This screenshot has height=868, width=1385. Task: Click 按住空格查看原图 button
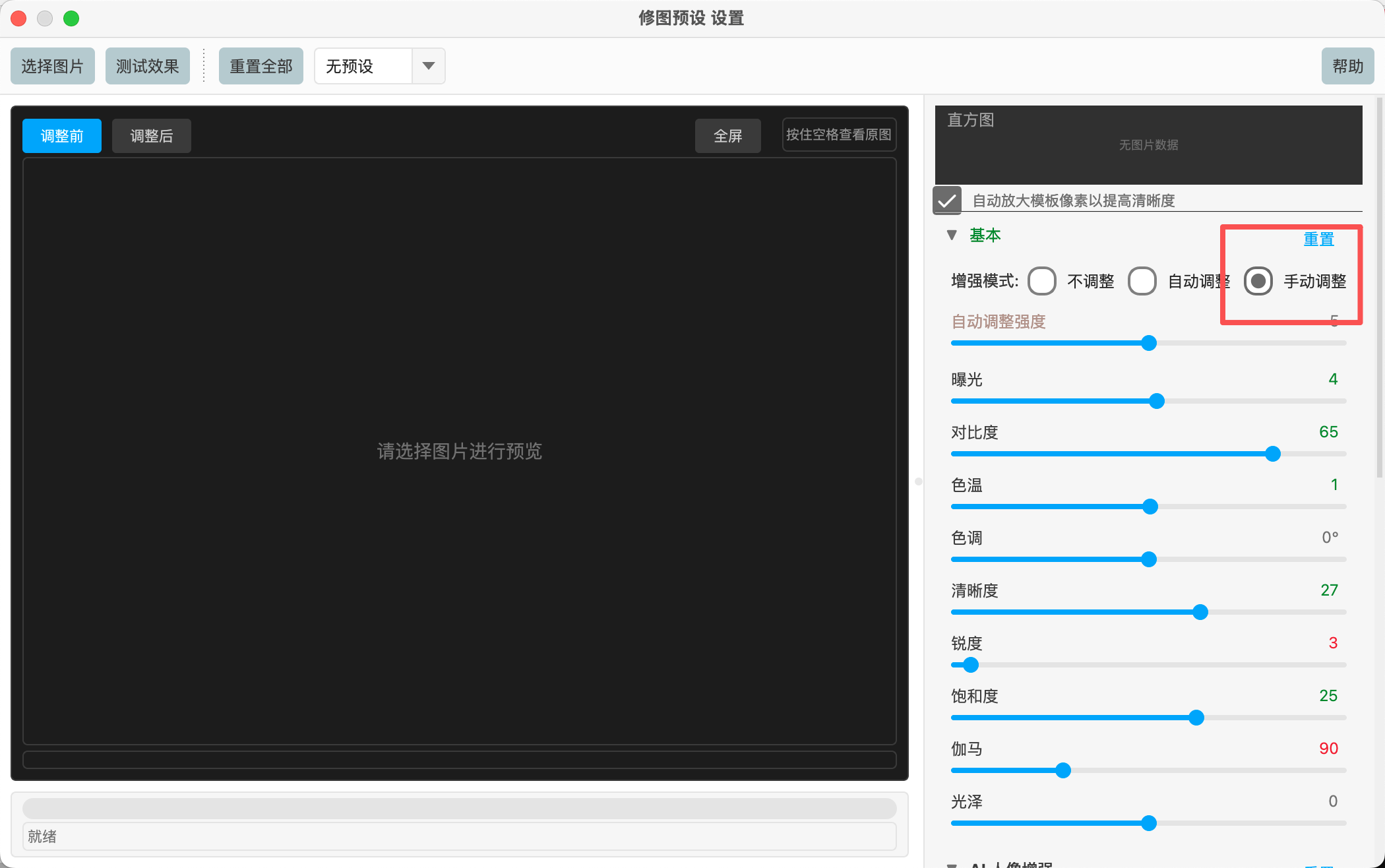click(839, 134)
